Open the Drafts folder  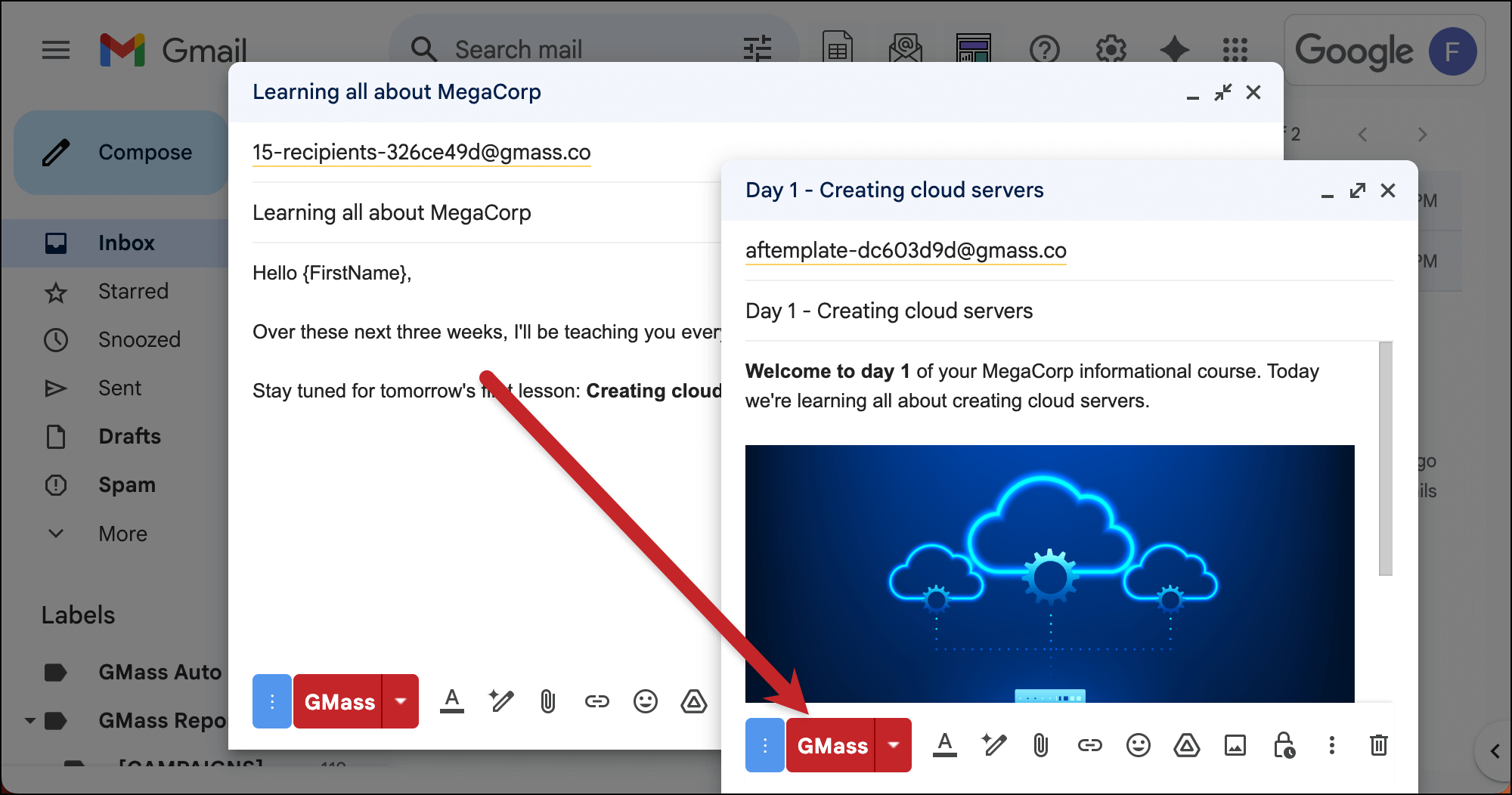pos(129,437)
